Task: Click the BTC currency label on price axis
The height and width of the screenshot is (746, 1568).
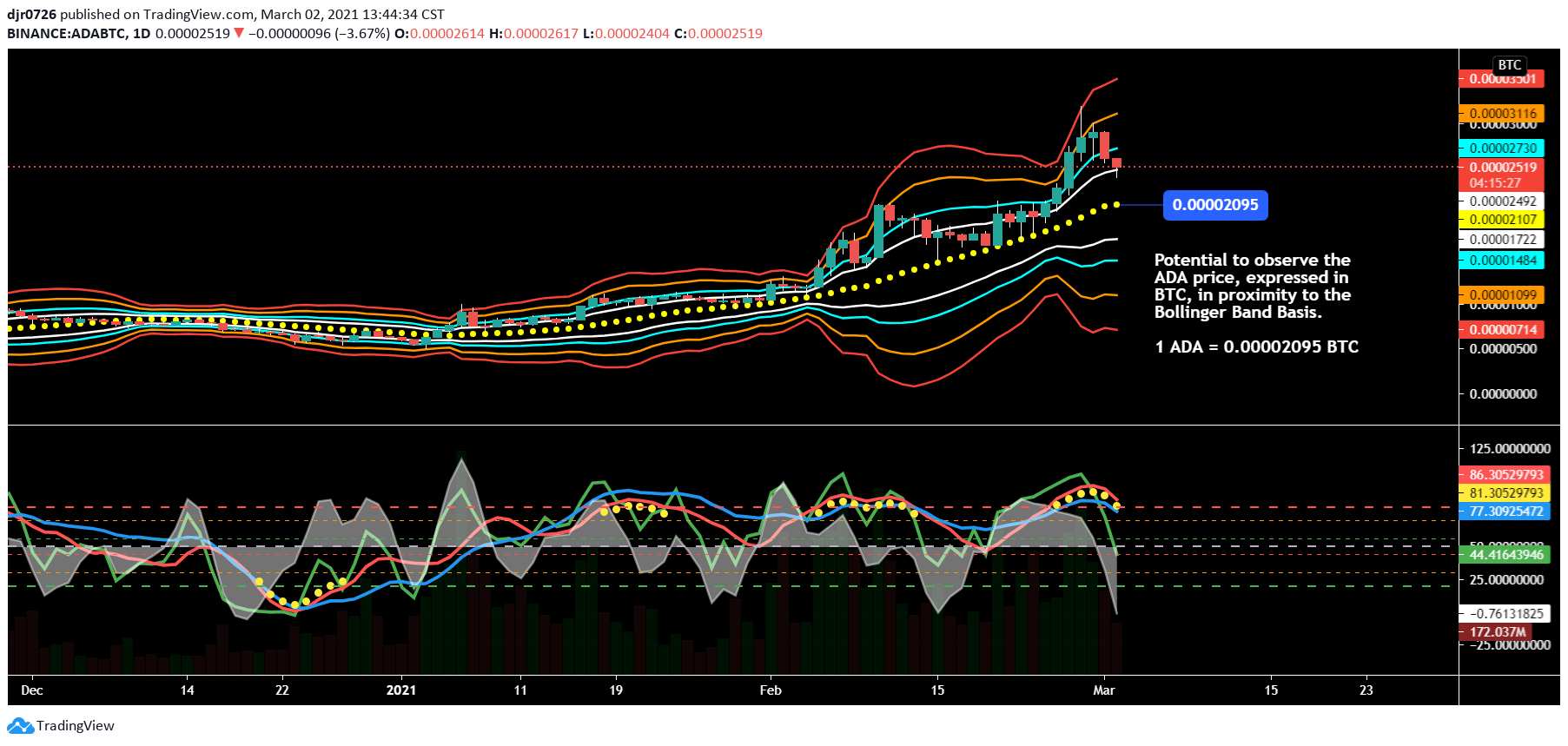Action: [x=1510, y=65]
